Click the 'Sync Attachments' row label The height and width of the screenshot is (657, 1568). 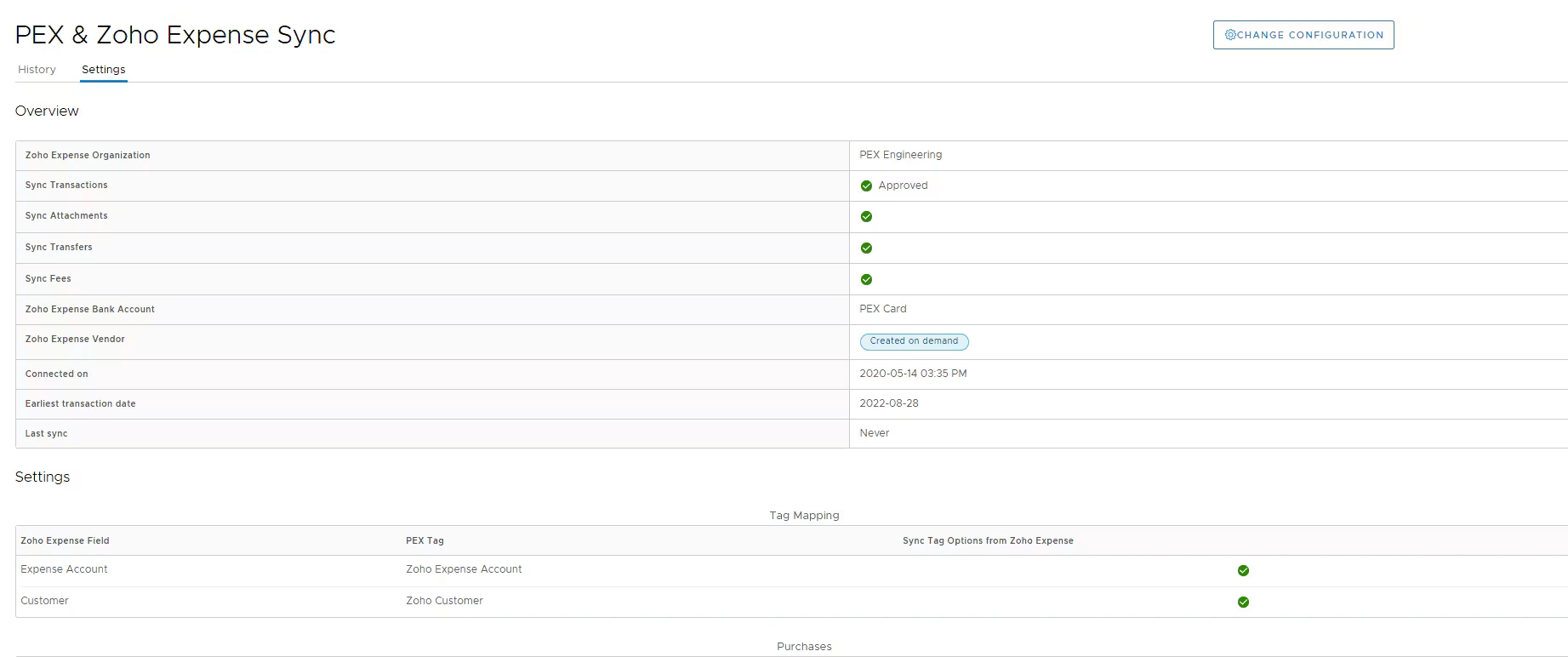[x=66, y=216]
